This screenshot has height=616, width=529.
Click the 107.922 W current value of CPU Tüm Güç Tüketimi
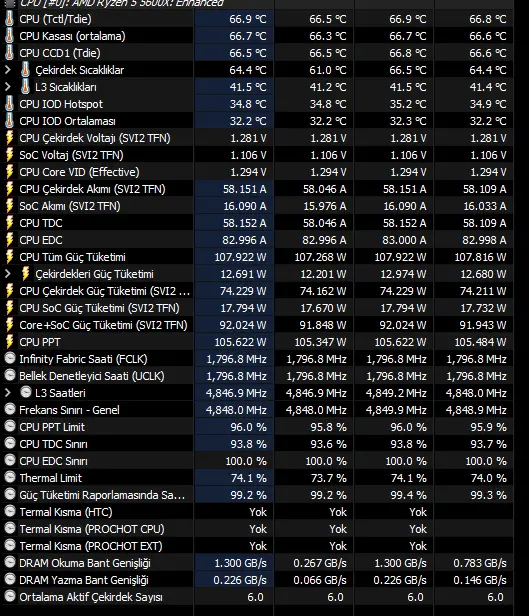point(240,257)
